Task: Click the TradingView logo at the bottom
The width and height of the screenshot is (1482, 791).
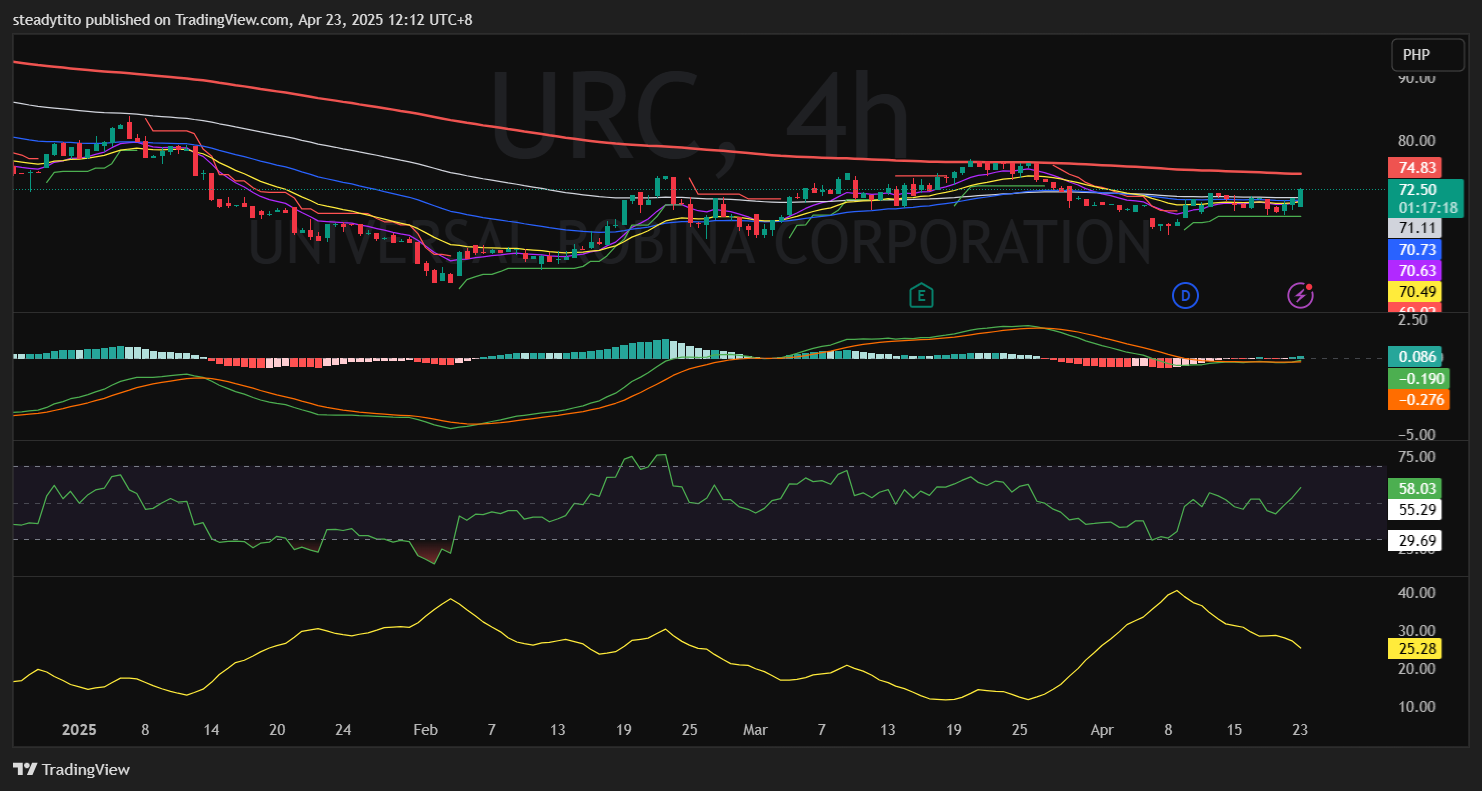Action: 71,770
